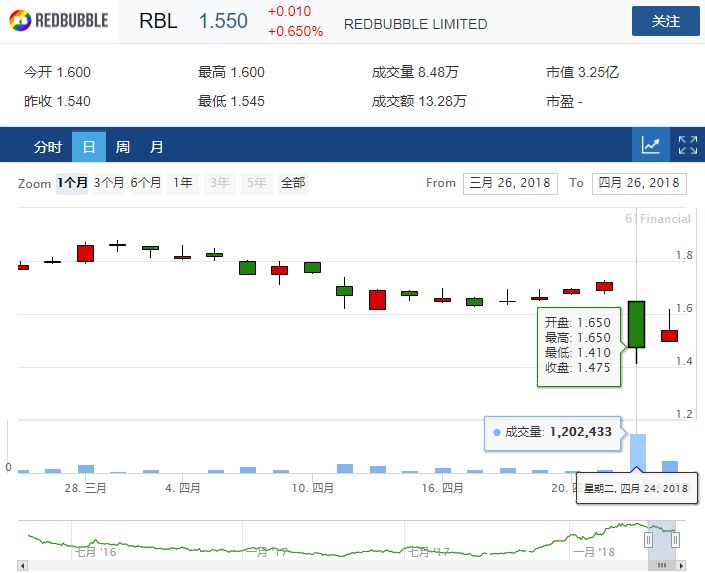
Task: Click the 28. 三月 axis label
Action: [85, 488]
